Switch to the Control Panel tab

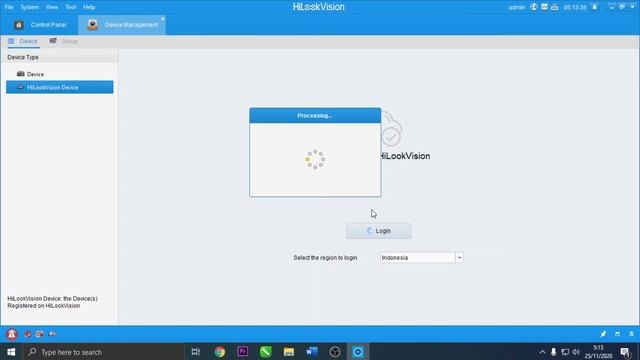[x=40, y=25]
